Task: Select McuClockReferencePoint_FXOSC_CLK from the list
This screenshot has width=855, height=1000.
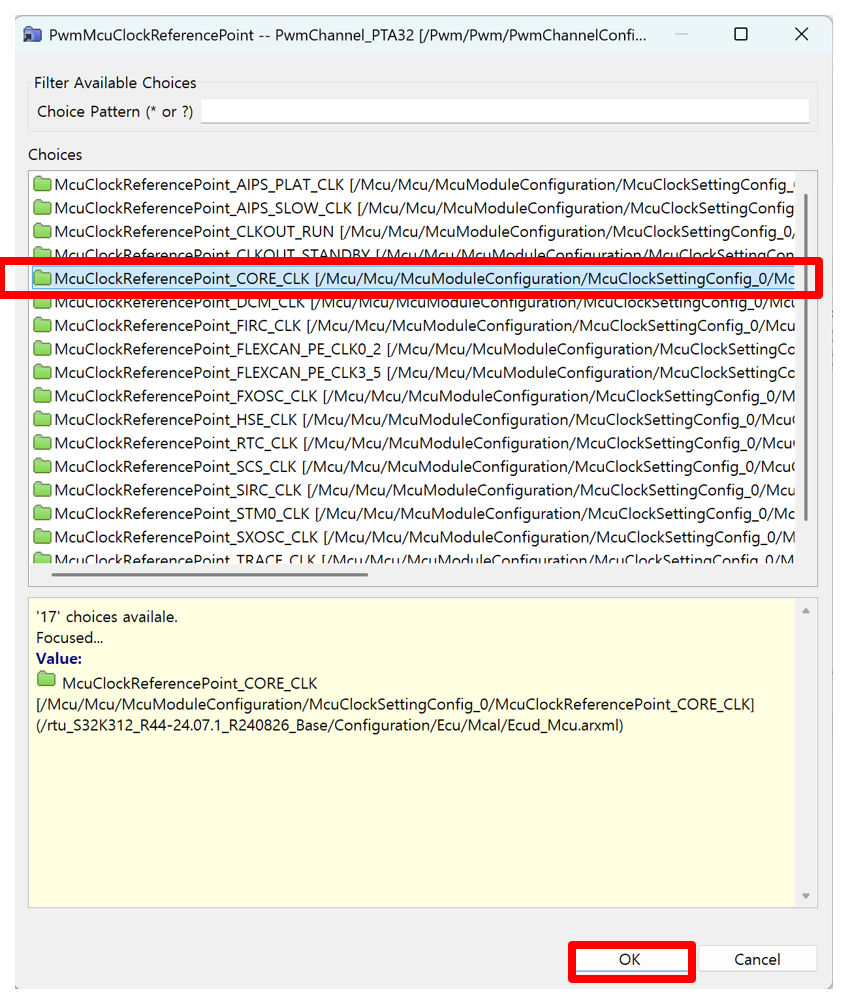Action: click(x=186, y=396)
